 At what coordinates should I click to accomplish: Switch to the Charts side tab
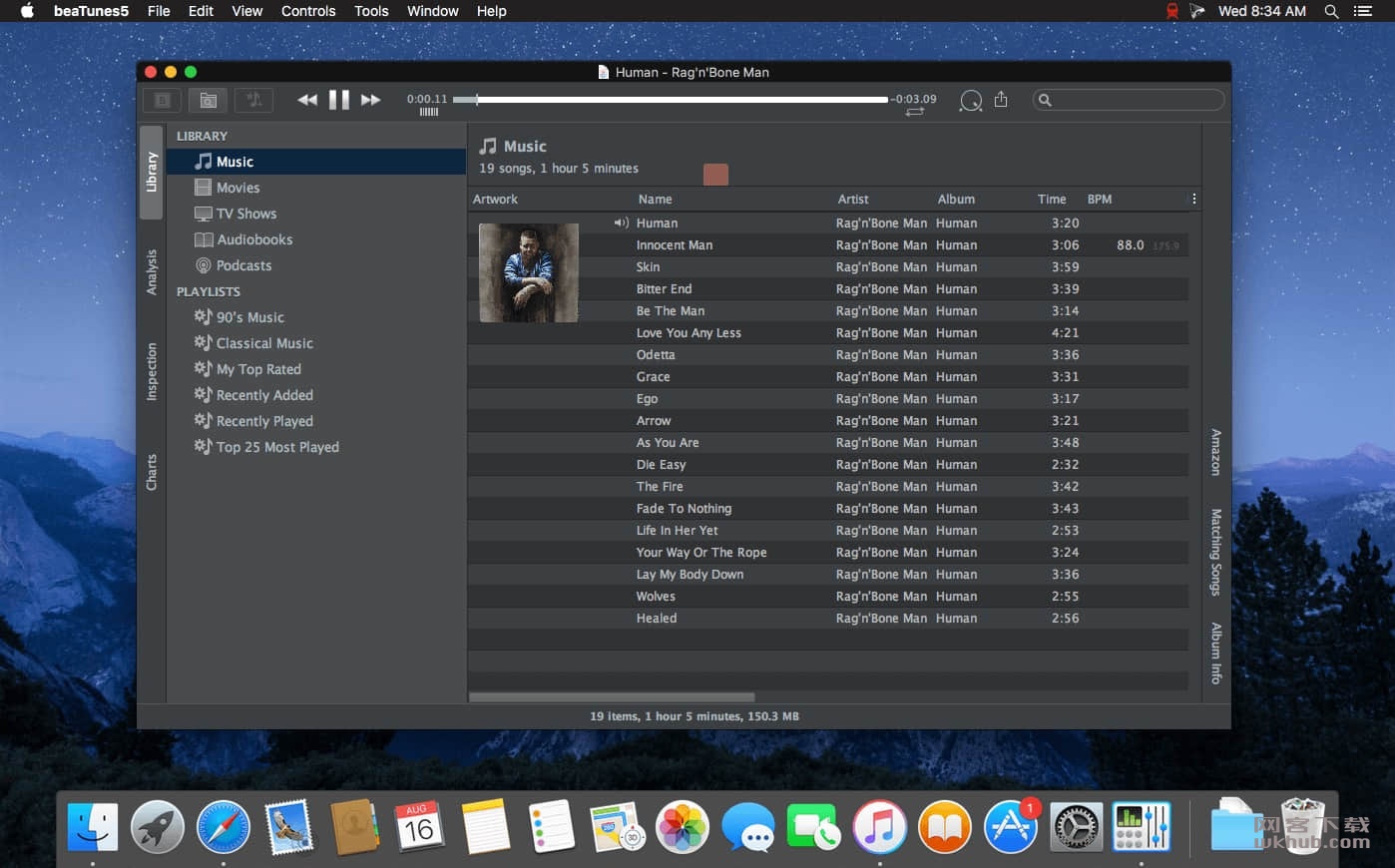(152, 472)
